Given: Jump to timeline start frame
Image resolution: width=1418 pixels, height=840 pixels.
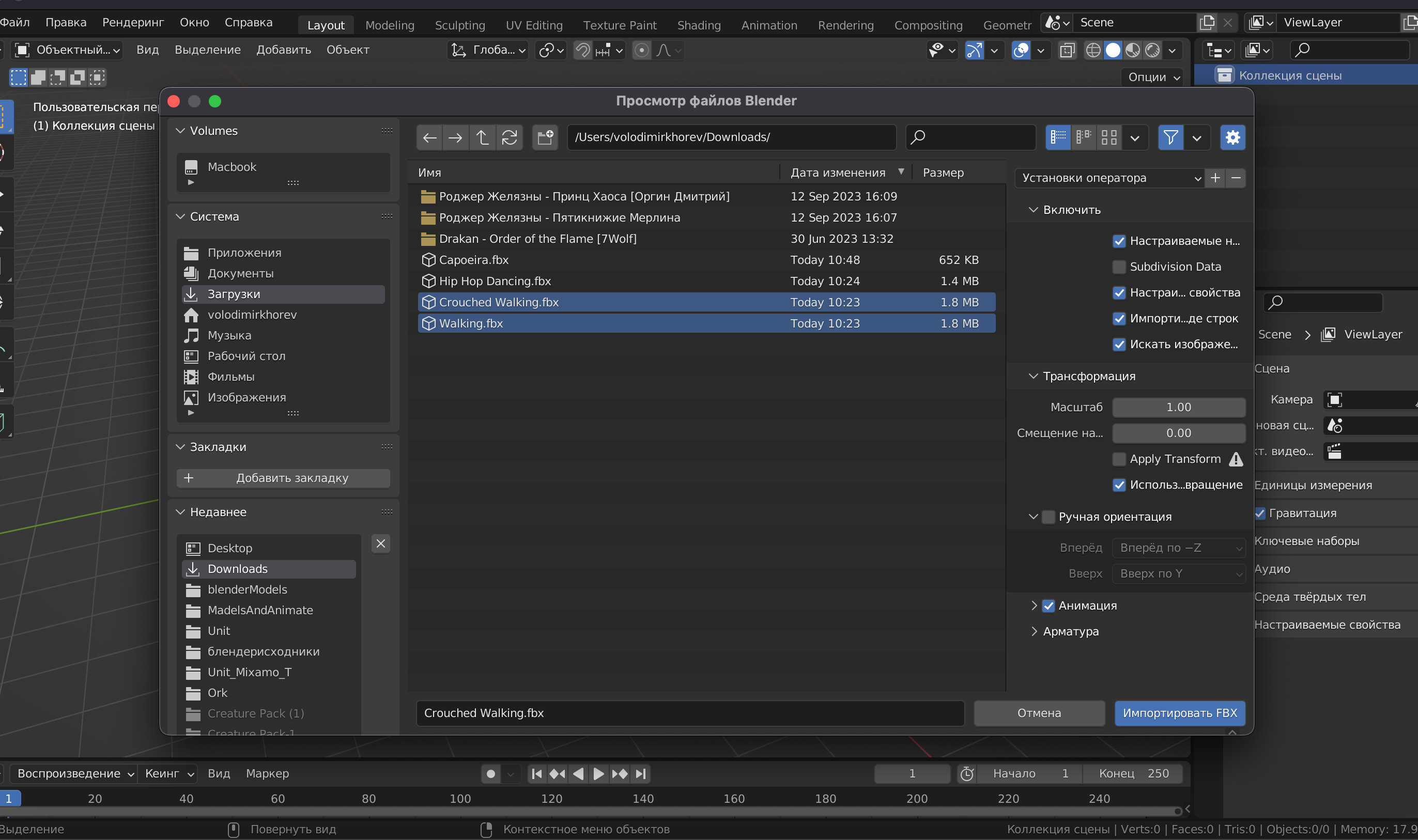Looking at the screenshot, I should (536, 773).
